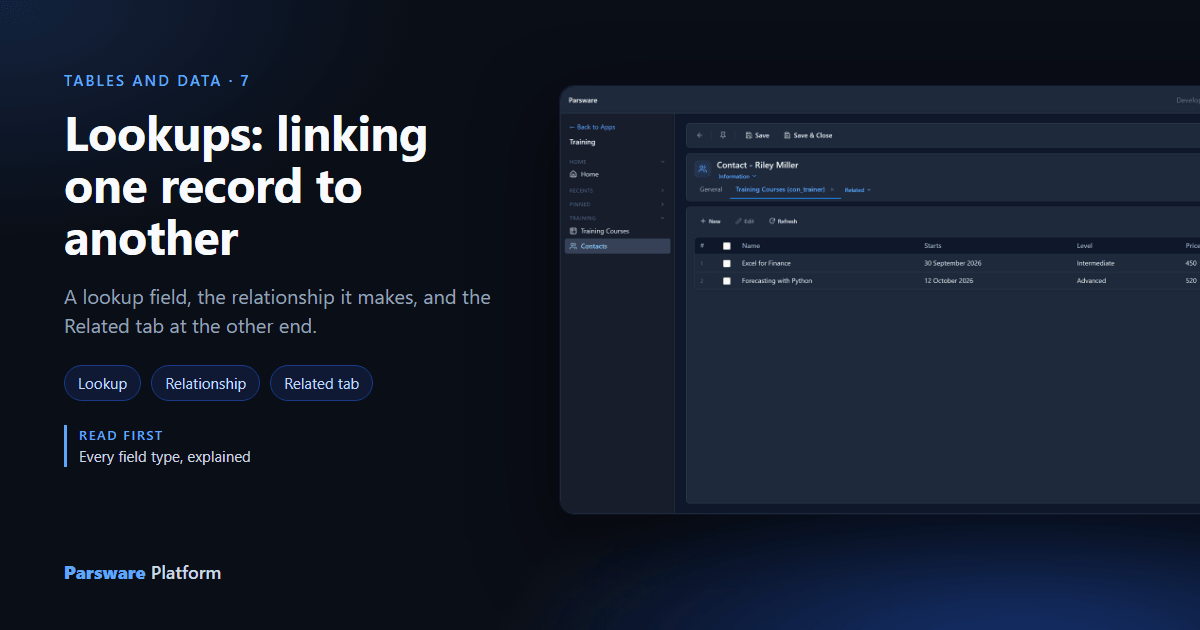
Task: Collapse the TRAINING section chevron in sidebar
Action: pyautogui.click(x=662, y=218)
